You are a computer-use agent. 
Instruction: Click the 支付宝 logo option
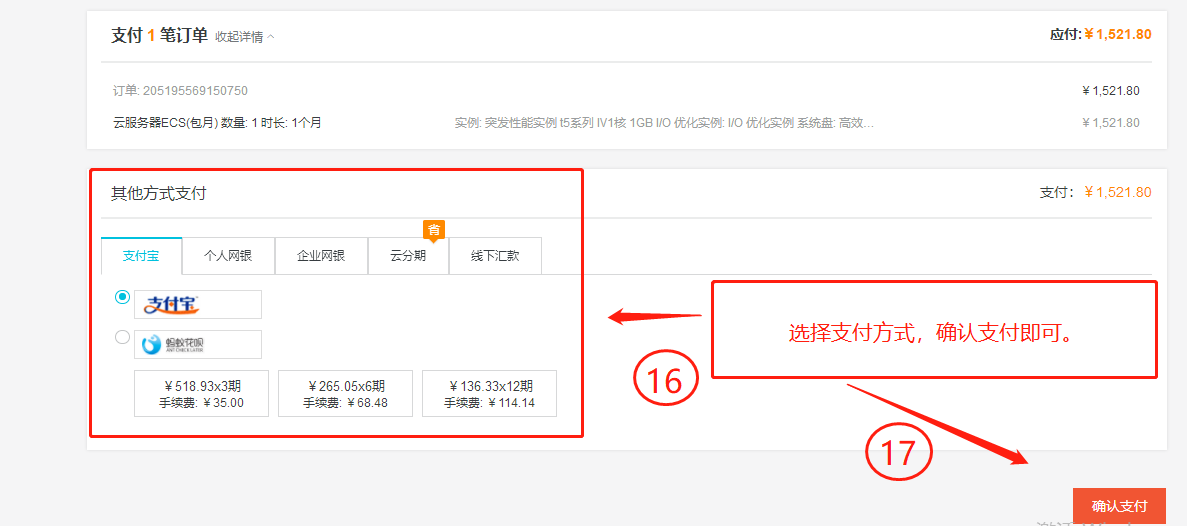pos(198,304)
